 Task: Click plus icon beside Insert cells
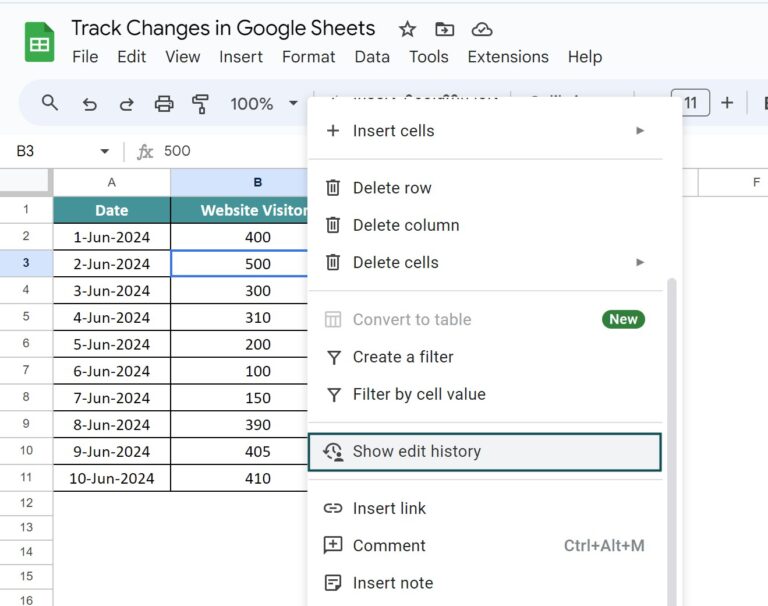tap(333, 131)
